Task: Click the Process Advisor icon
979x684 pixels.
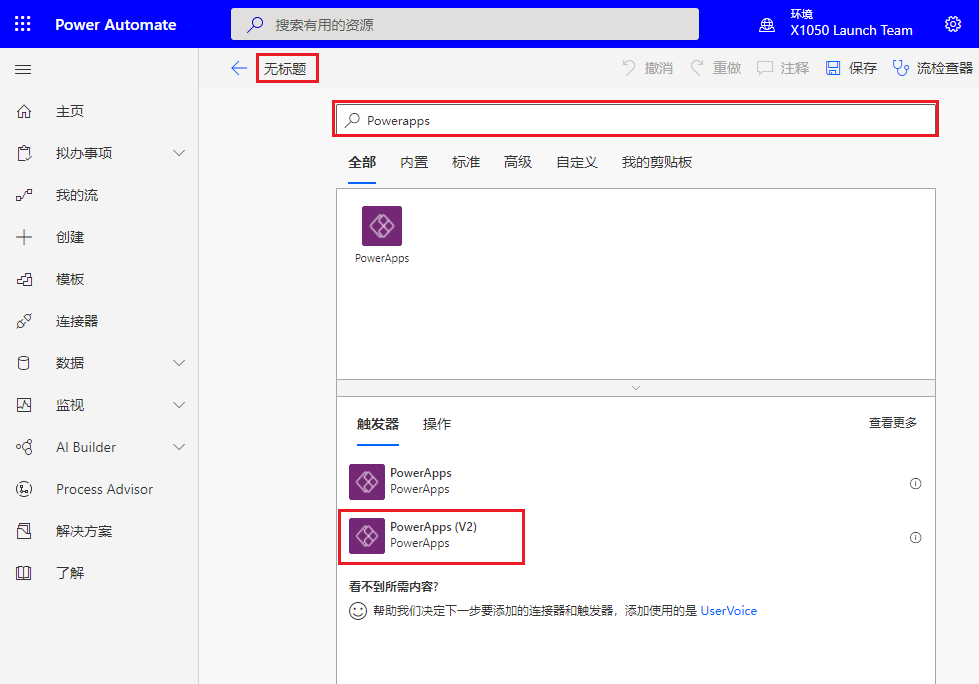Action: pyautogui.click(x=24, y=489)
